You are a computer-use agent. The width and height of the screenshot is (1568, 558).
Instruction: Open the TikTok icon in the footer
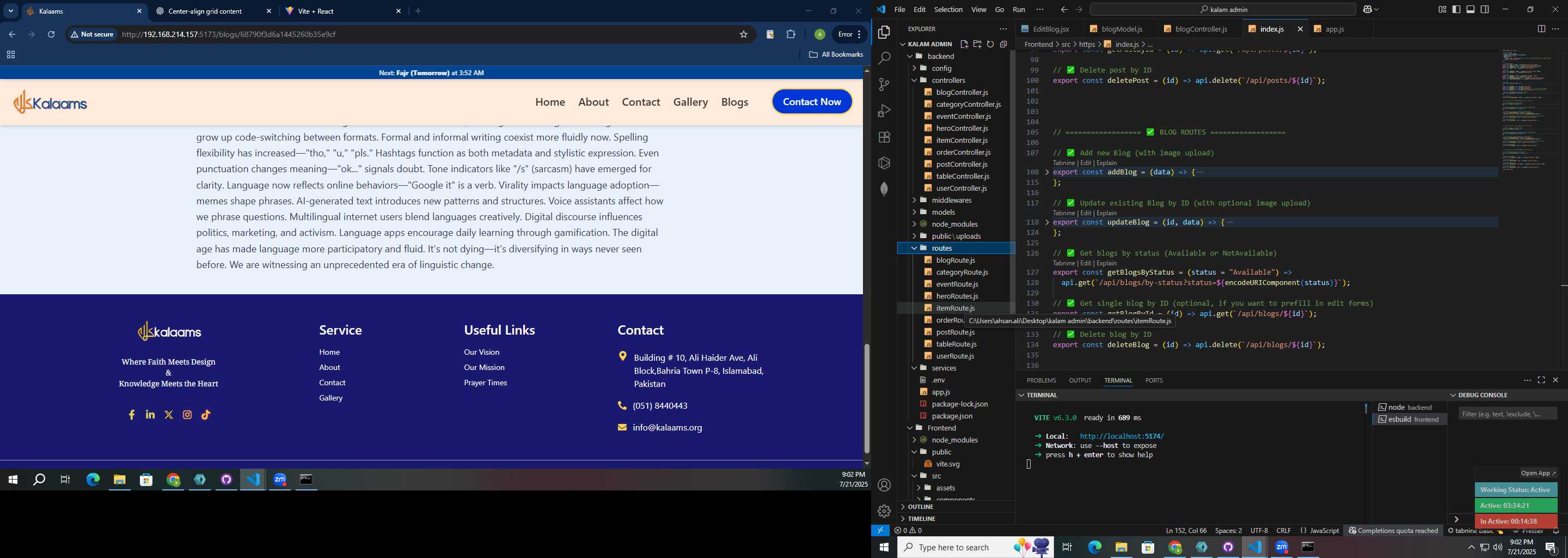click(206, 415)
